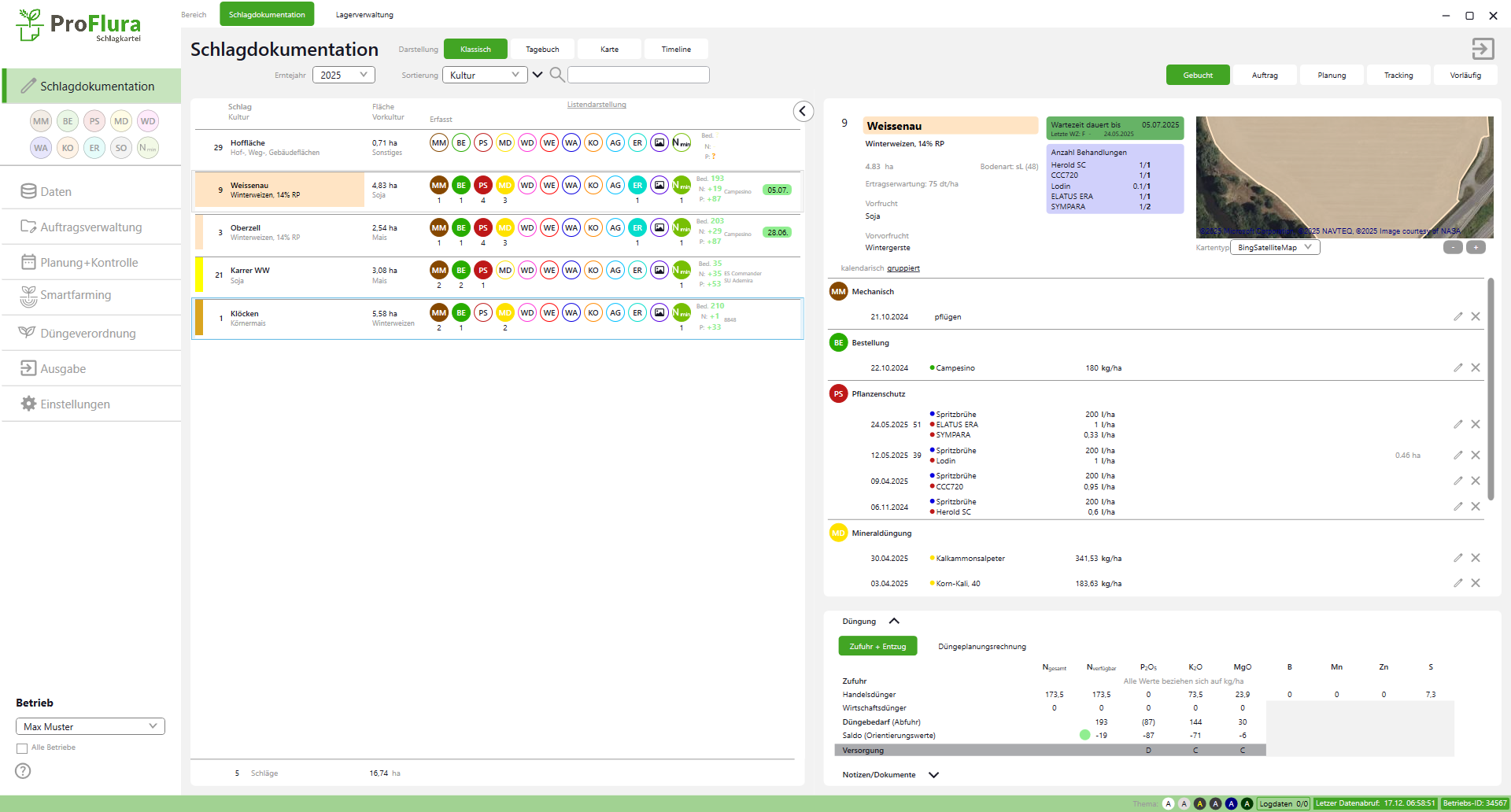Screen dimensions: 1511x812
Task: Click the image icon in the Weissenau row
Action: [659, 185]
